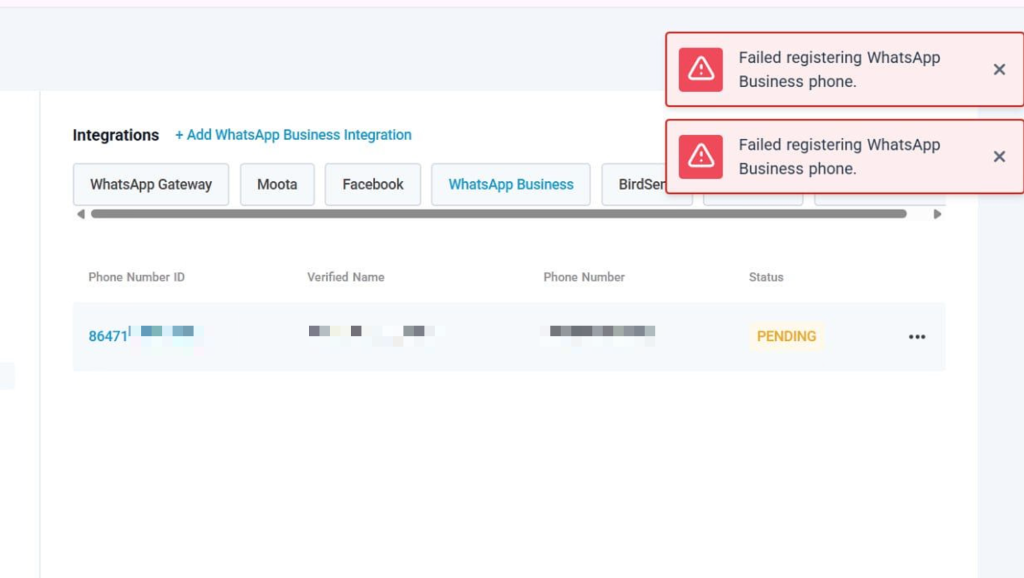Viewport: 1024px width, 578px height.
Task: Switch to the WhatsApp Gateway tab
Action: pyautogui.click(x=151, y=185)
